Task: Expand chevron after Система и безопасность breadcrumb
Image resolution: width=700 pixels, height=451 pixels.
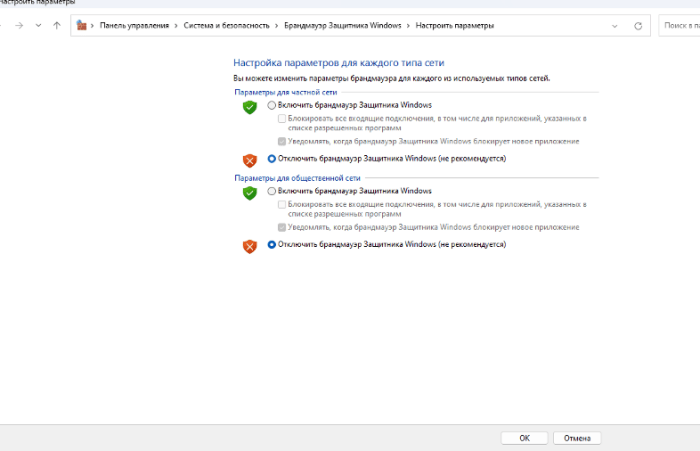Action: coord(276,26)
